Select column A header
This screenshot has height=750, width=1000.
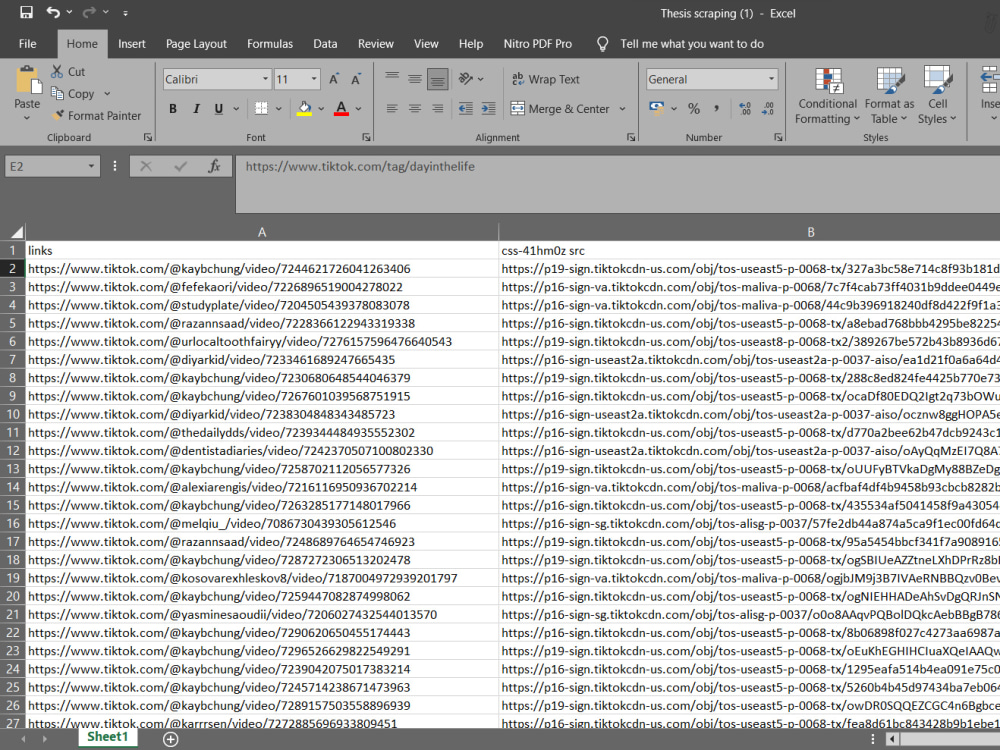pyautogui.click(x=261, y=232)
